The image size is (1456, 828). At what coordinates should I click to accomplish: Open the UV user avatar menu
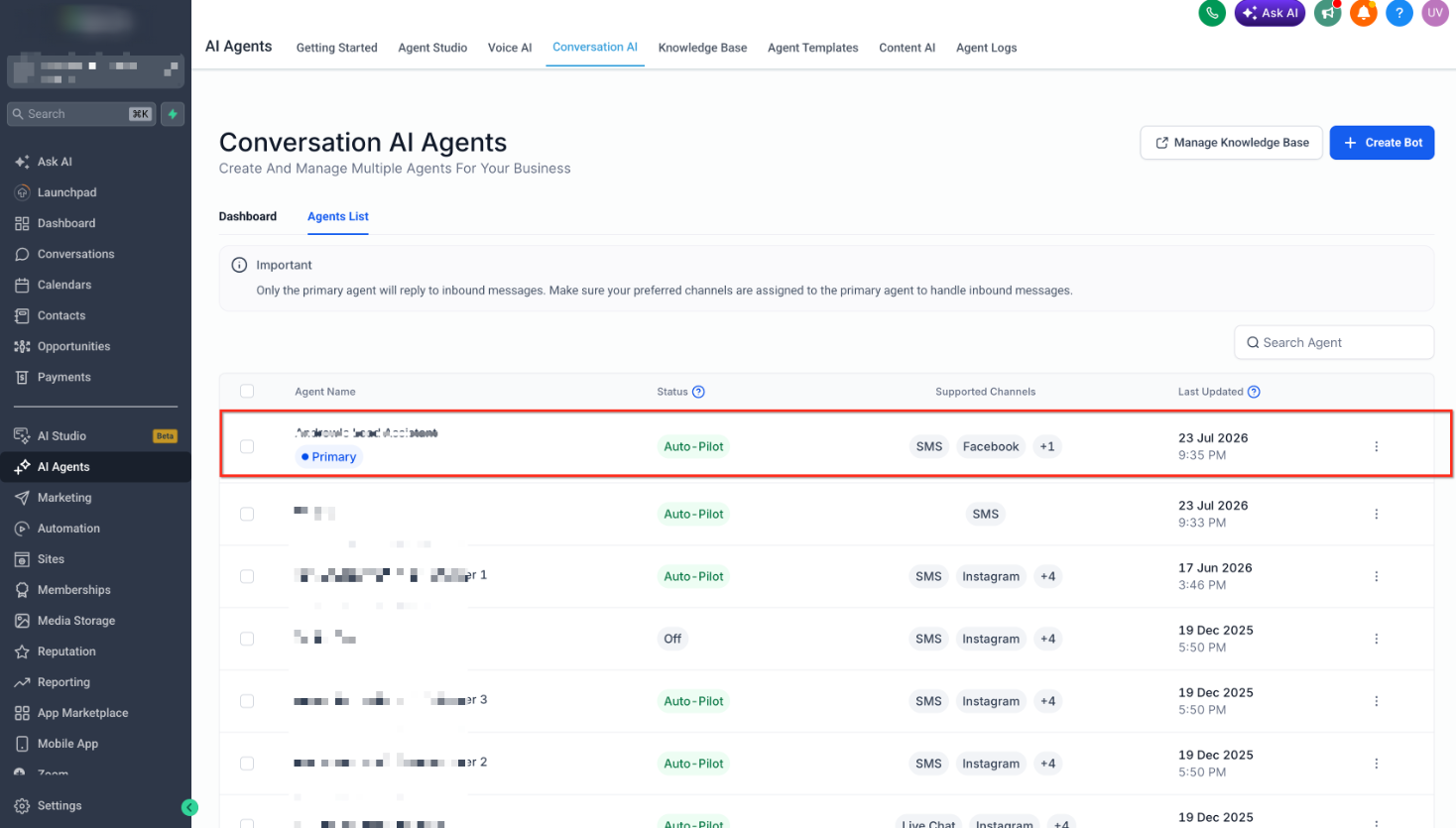coord(1435,13)
